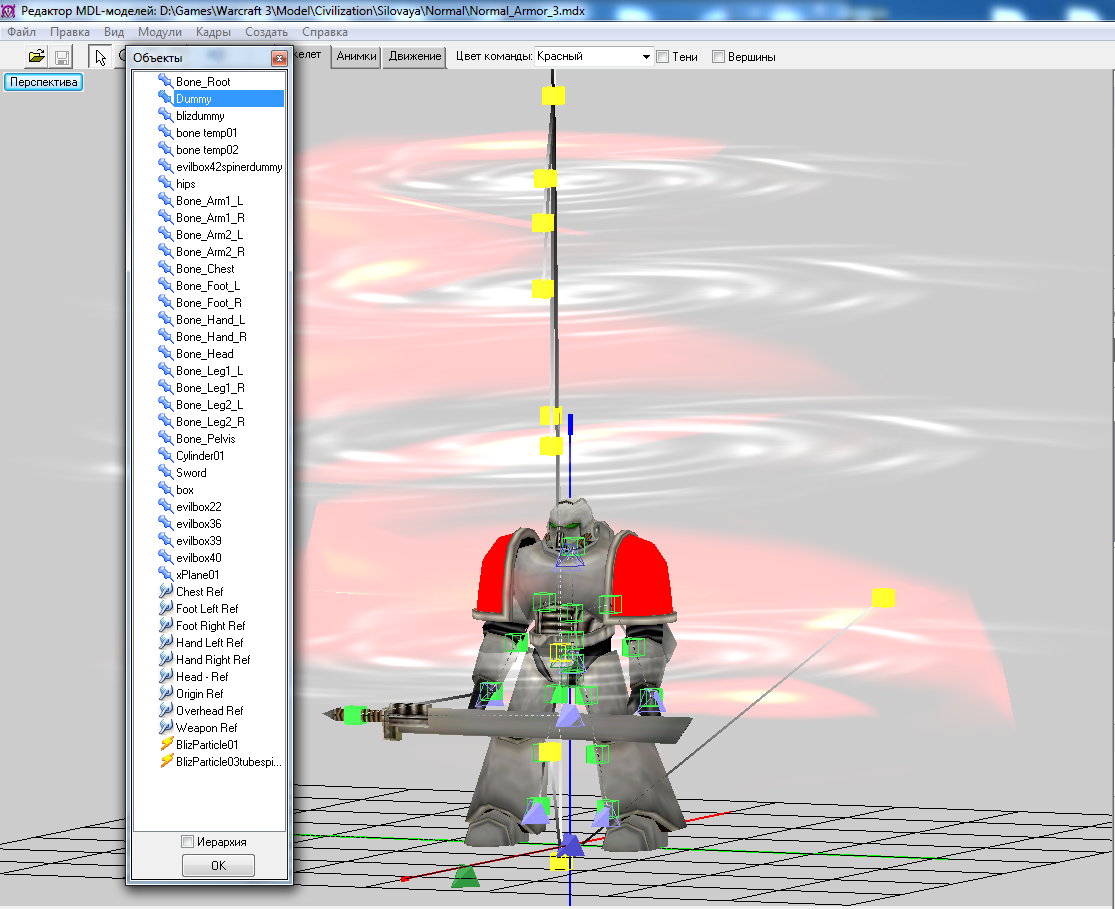The height and width of the screenshot is (909, 1115).
Task: Select the arrow pointer tool
Action: pos(100,57)
